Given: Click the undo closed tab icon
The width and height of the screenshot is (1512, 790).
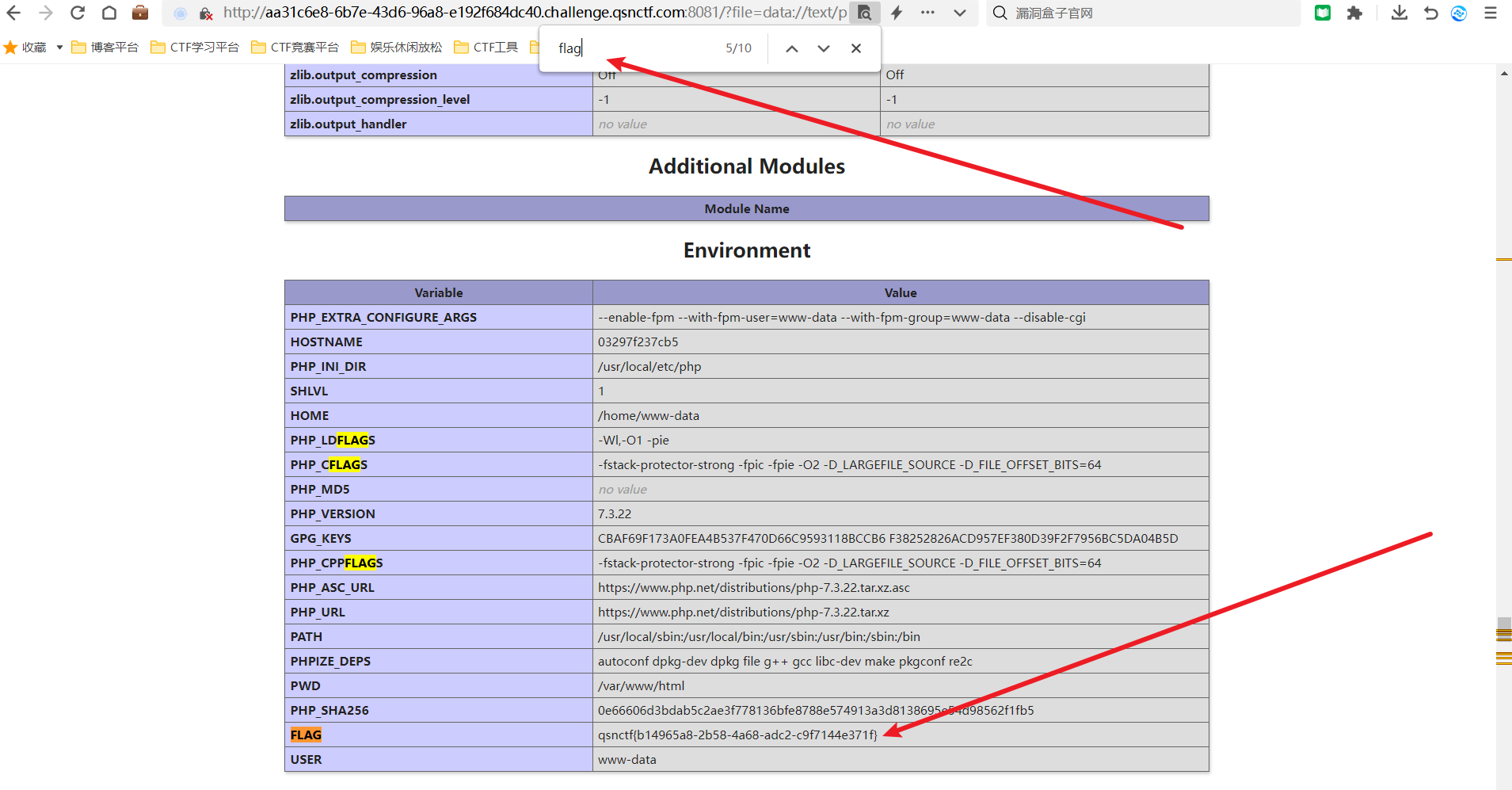Looking at the screenshot, I should [1430, 13].
